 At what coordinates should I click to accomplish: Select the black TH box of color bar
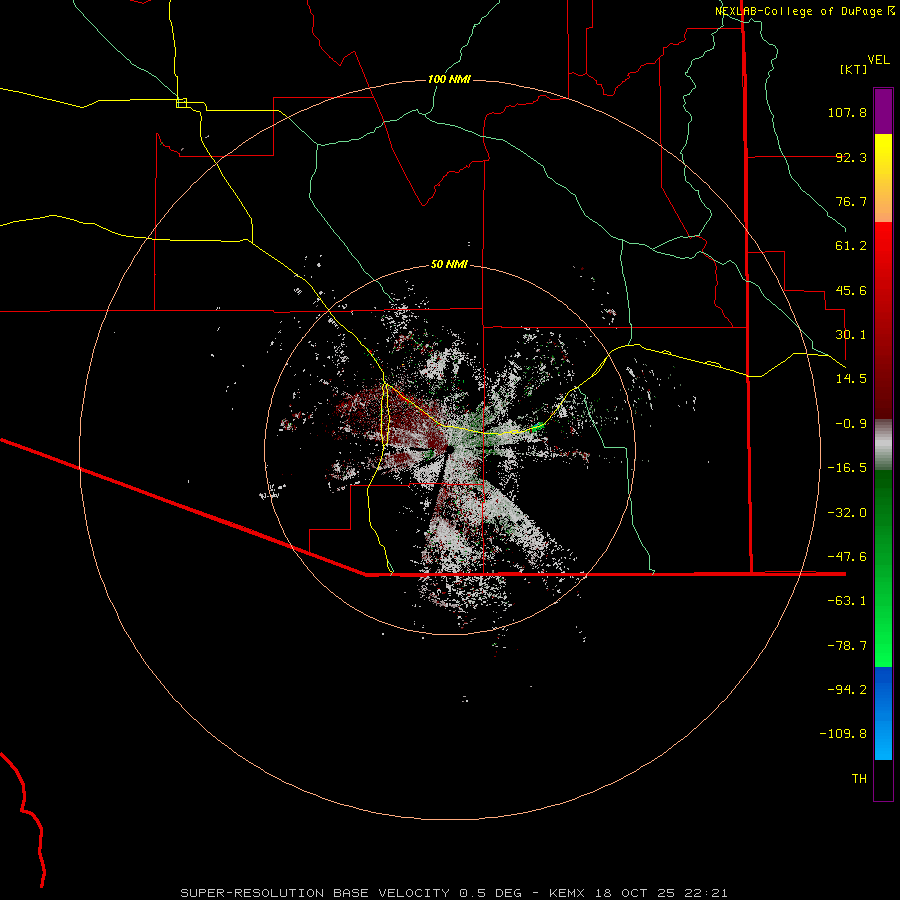(883, 780)
